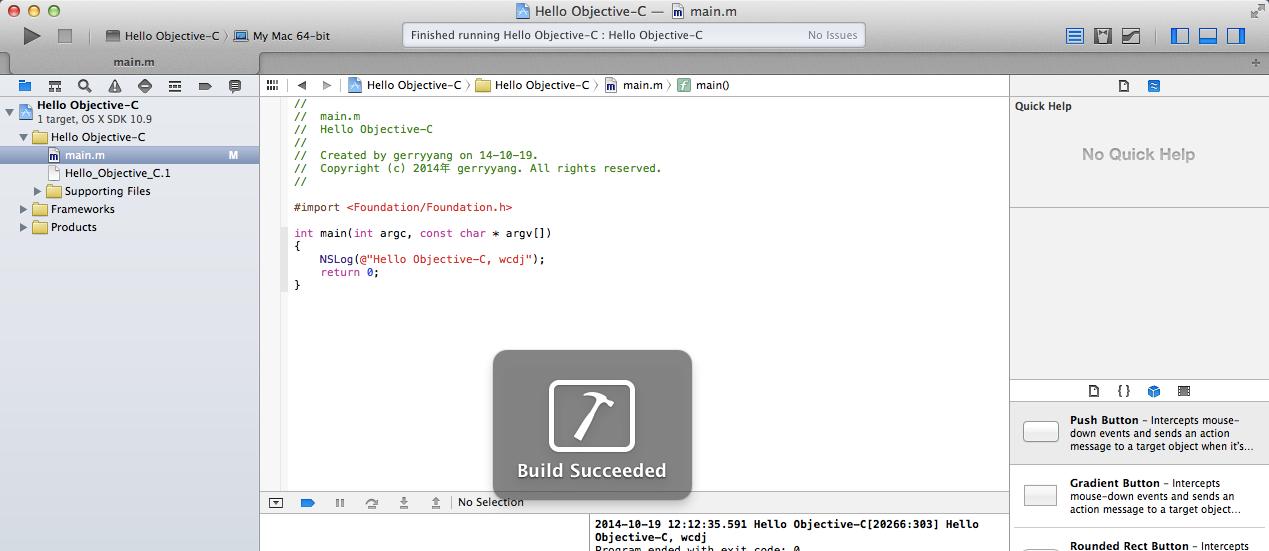The height and width of the screenshot is (551, 1269).
Task: Select the Supporting Files row
Action: (x=129, y=191)
